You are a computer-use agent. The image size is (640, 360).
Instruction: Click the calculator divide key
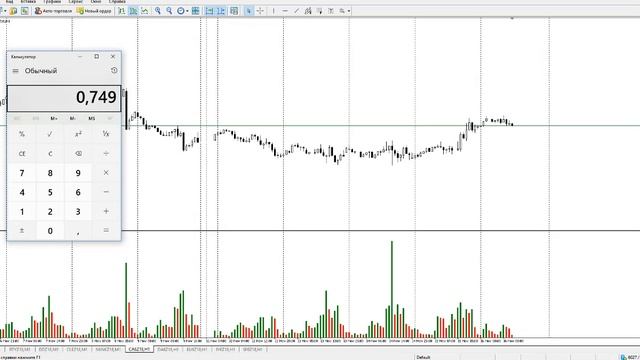pyautogui.click(x=106, y=153)
